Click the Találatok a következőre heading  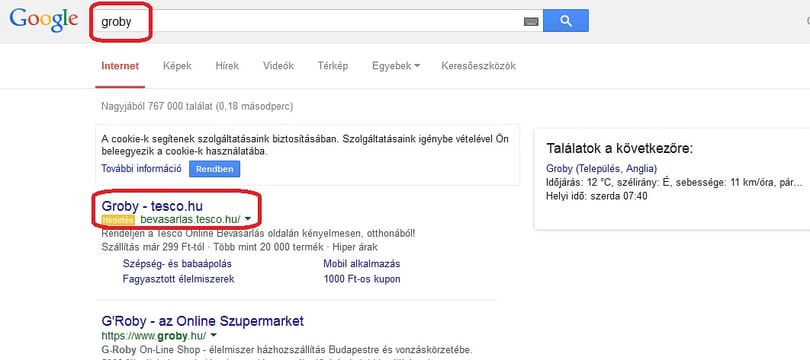[x=619, y=149]
